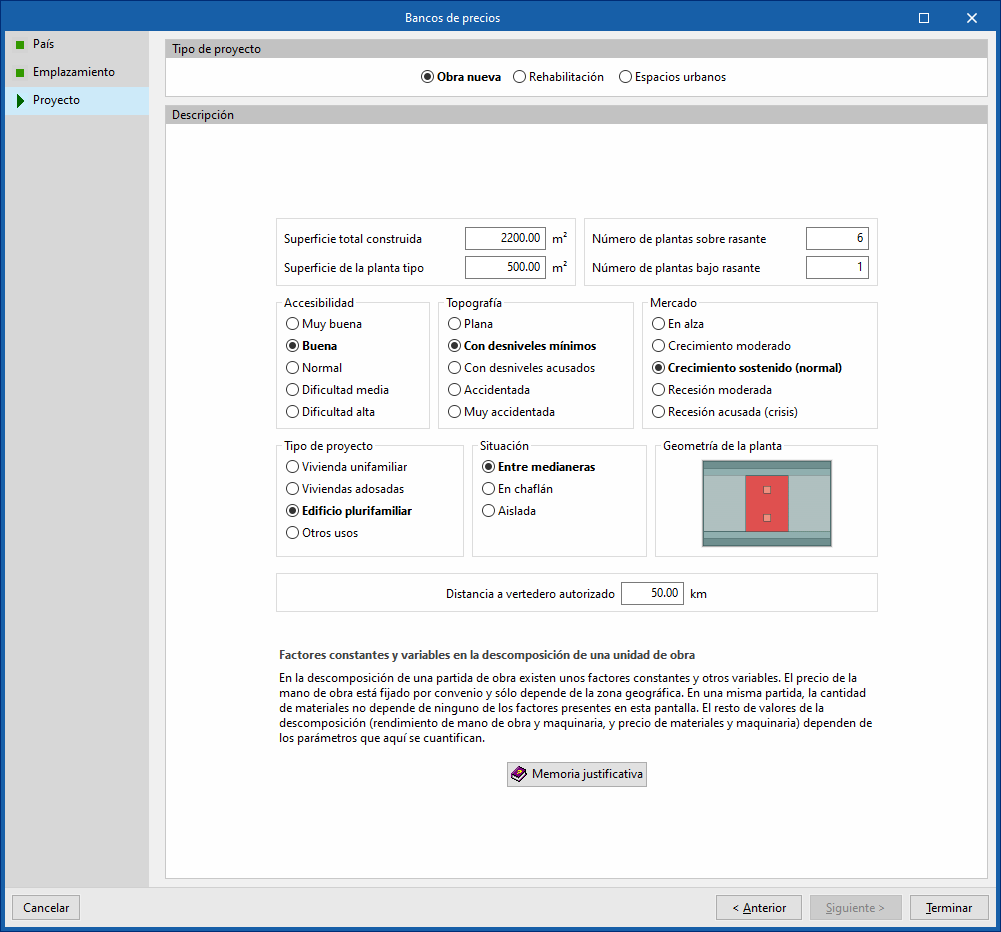Viewport: 1001px width, 932px height.
Task: Set market to Crecimiento sostenido (normal)
Action: pos(747,368)
